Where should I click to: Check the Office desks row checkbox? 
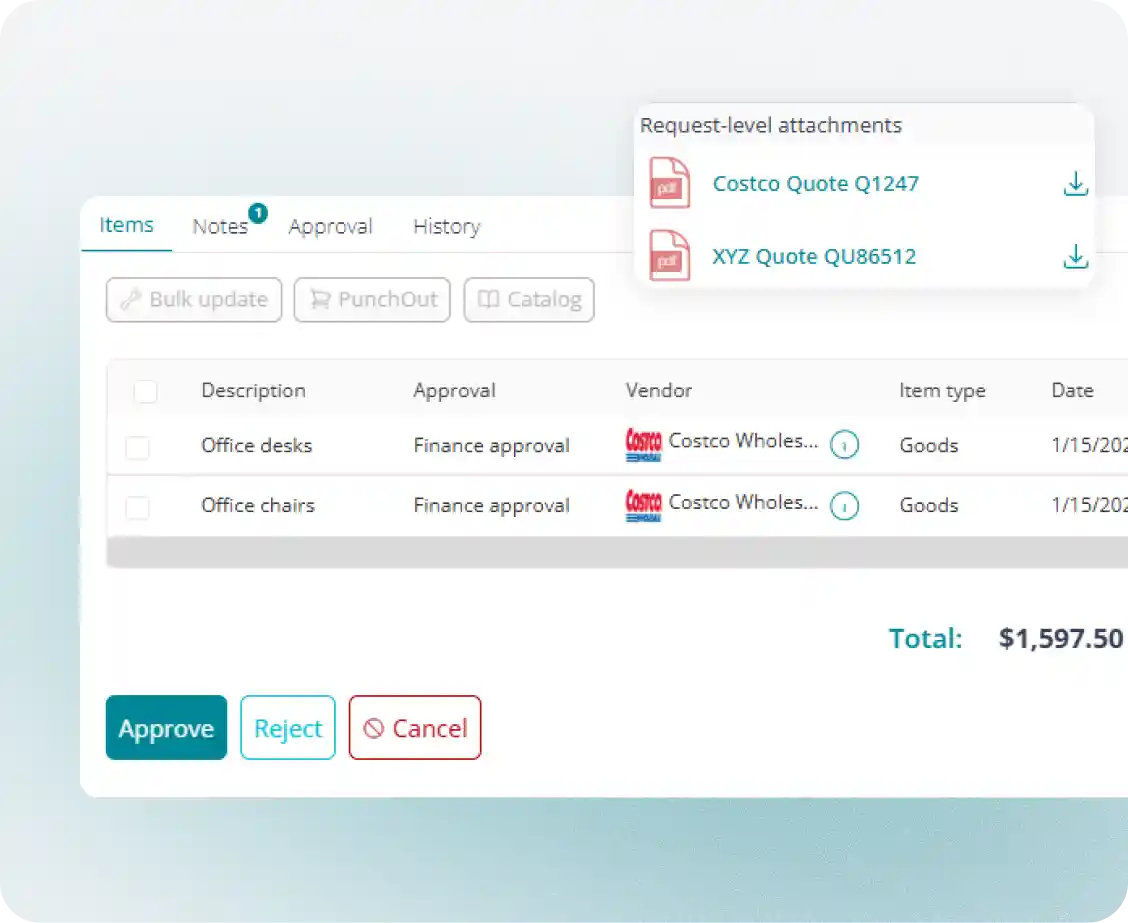[x=137, y=447]
